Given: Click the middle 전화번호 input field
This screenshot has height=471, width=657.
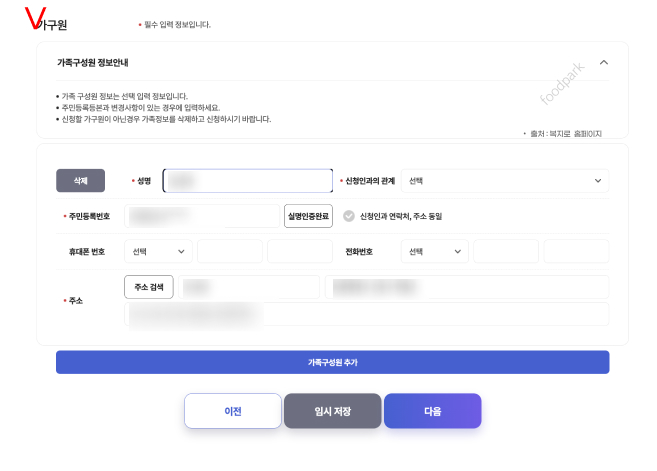Looking at the screenshot, I should point(506,251).
